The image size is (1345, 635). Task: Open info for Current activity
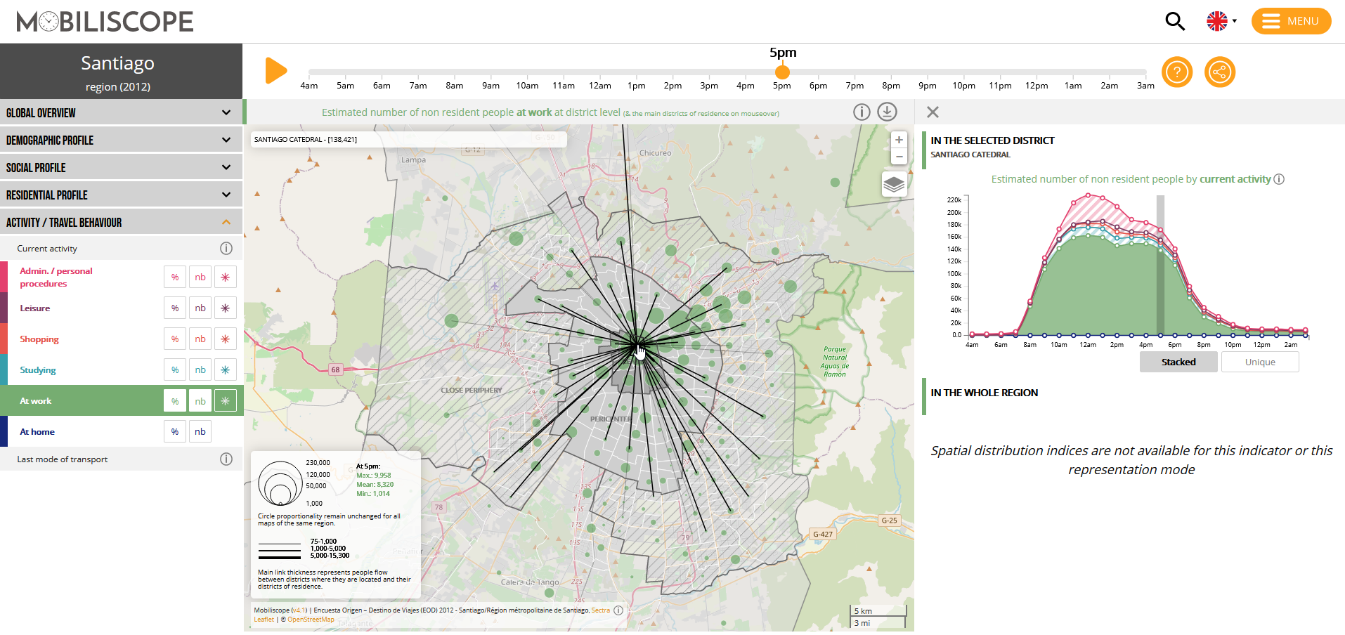tap(226, 248)
